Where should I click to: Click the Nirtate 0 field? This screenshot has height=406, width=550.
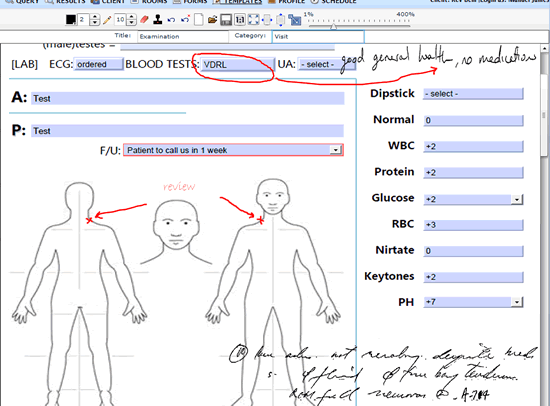point(473,251)
